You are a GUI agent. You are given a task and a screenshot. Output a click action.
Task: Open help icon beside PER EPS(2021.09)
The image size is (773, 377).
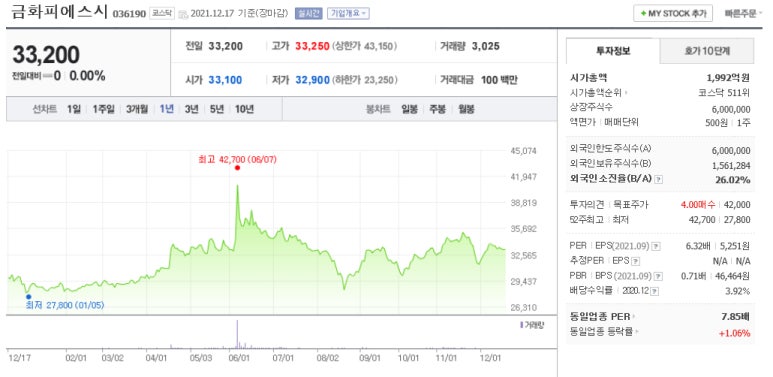pyautogui.click(x=657, y=245)
